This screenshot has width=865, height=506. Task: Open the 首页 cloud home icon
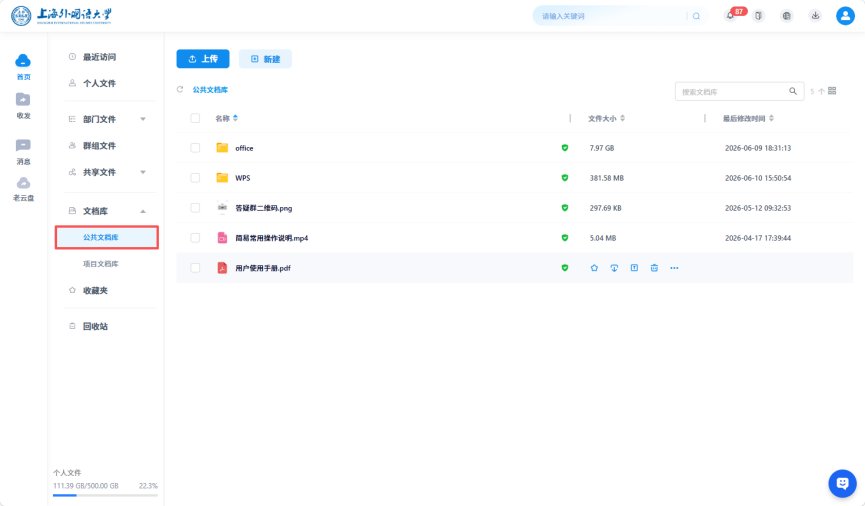[23, 60]
